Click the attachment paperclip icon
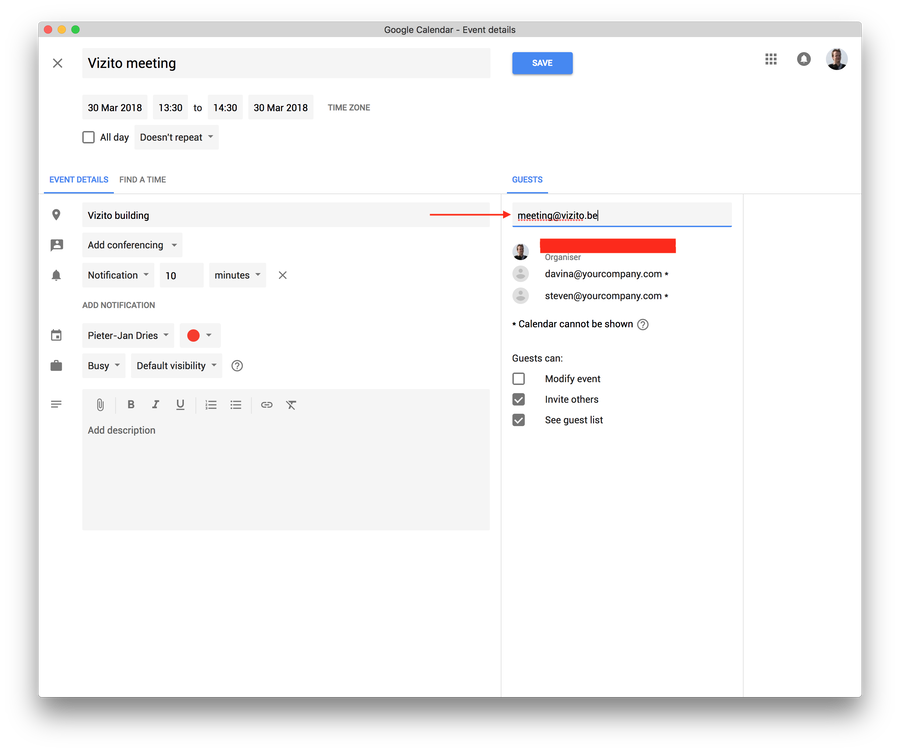 click(100, 405)
